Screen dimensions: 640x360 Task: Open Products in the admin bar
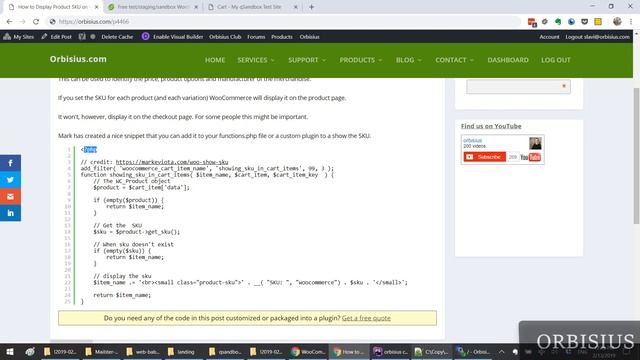click(x=282, y=37)
